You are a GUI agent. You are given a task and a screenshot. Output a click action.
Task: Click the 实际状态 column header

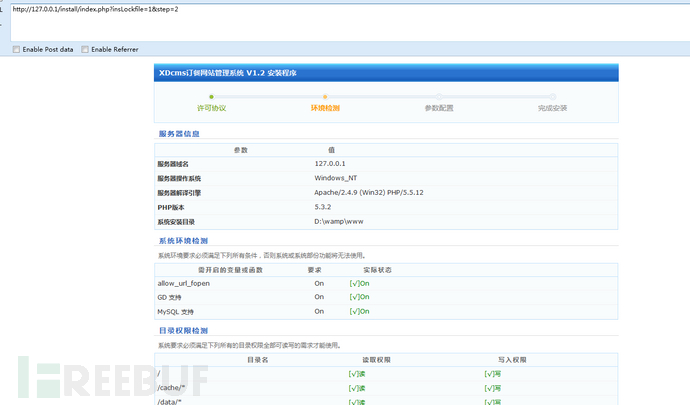coord(378,270)
